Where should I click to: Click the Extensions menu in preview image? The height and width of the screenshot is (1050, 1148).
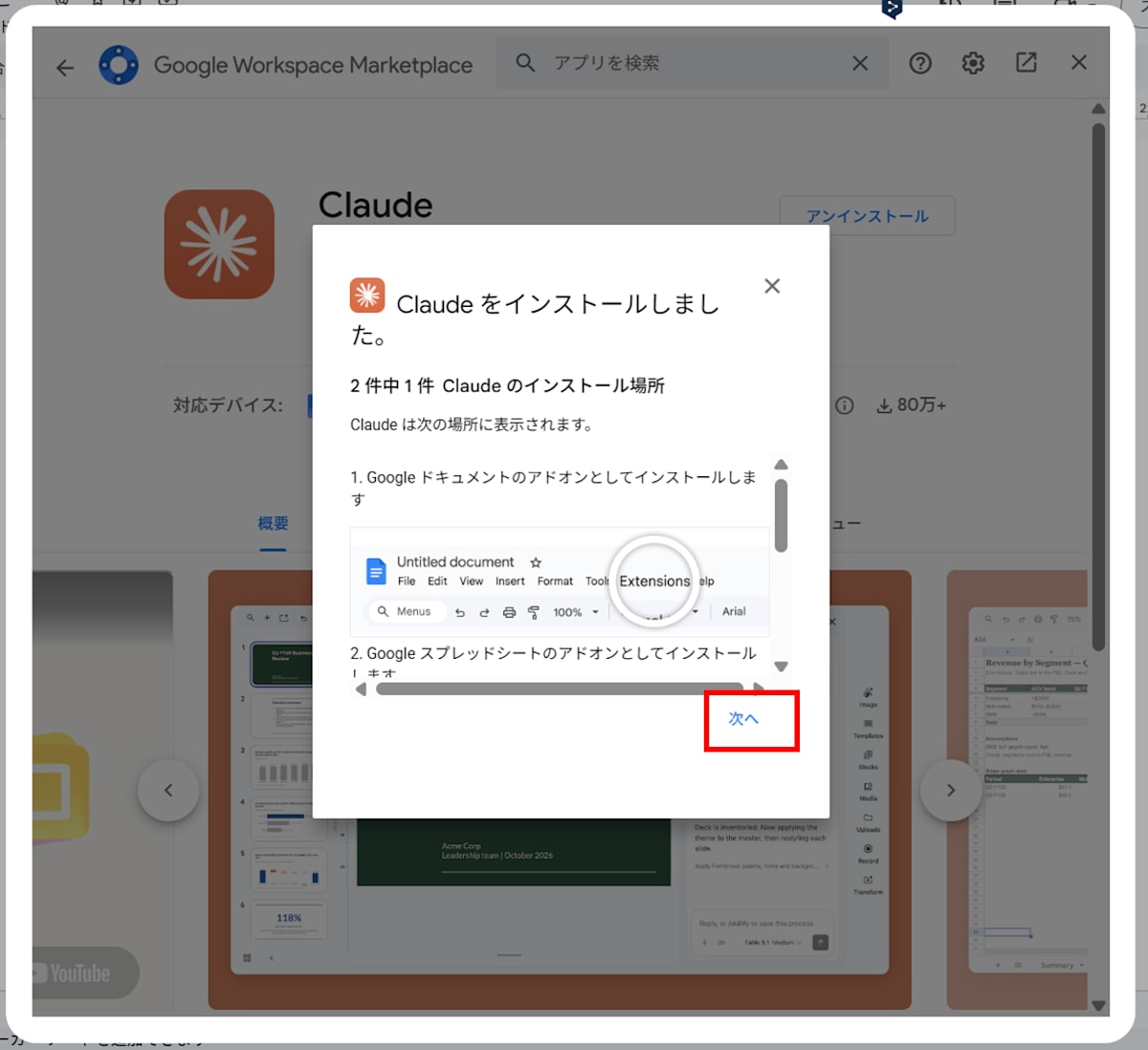click(654, 581)
